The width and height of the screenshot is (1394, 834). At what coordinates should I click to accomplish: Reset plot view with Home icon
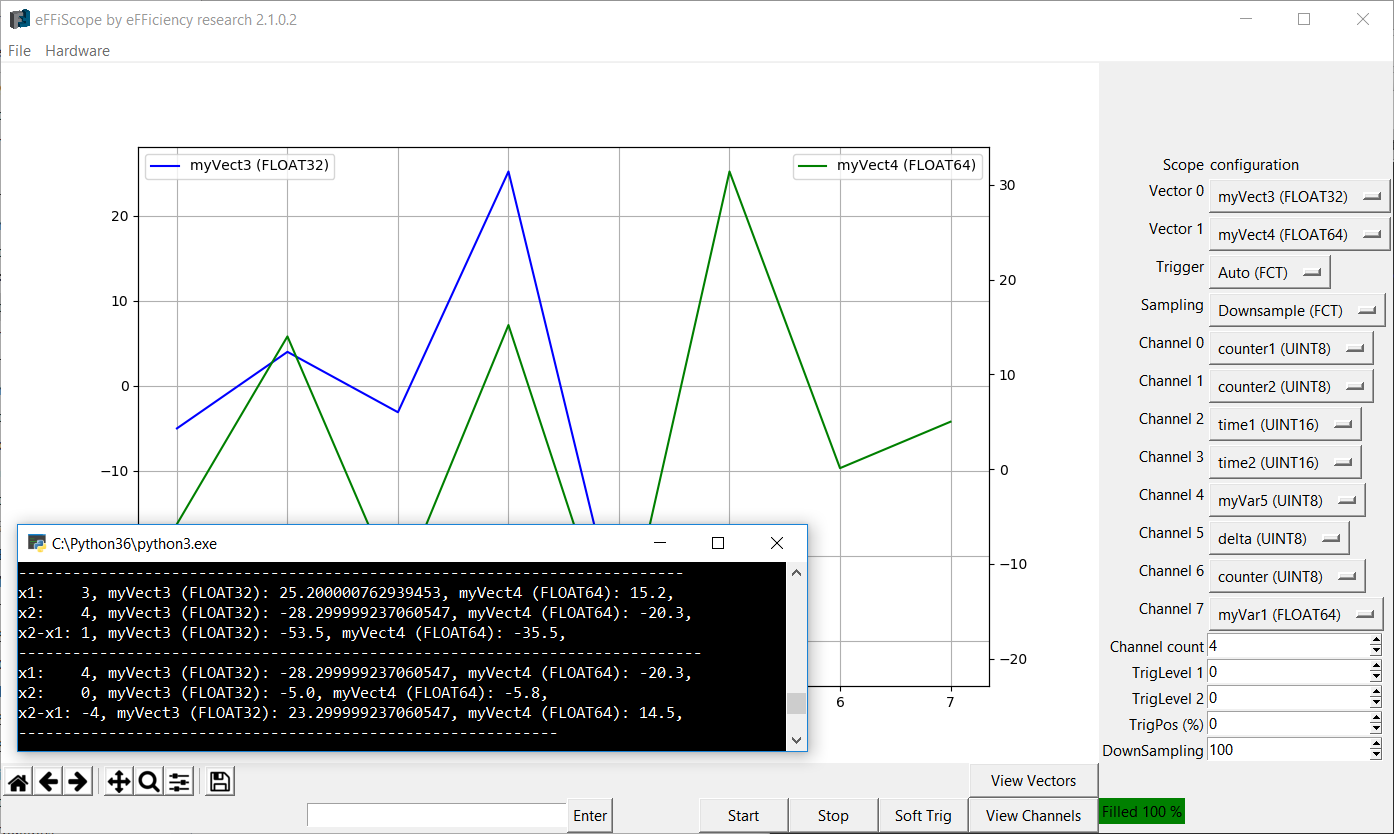pyautogui.click(x=19, y=782)
